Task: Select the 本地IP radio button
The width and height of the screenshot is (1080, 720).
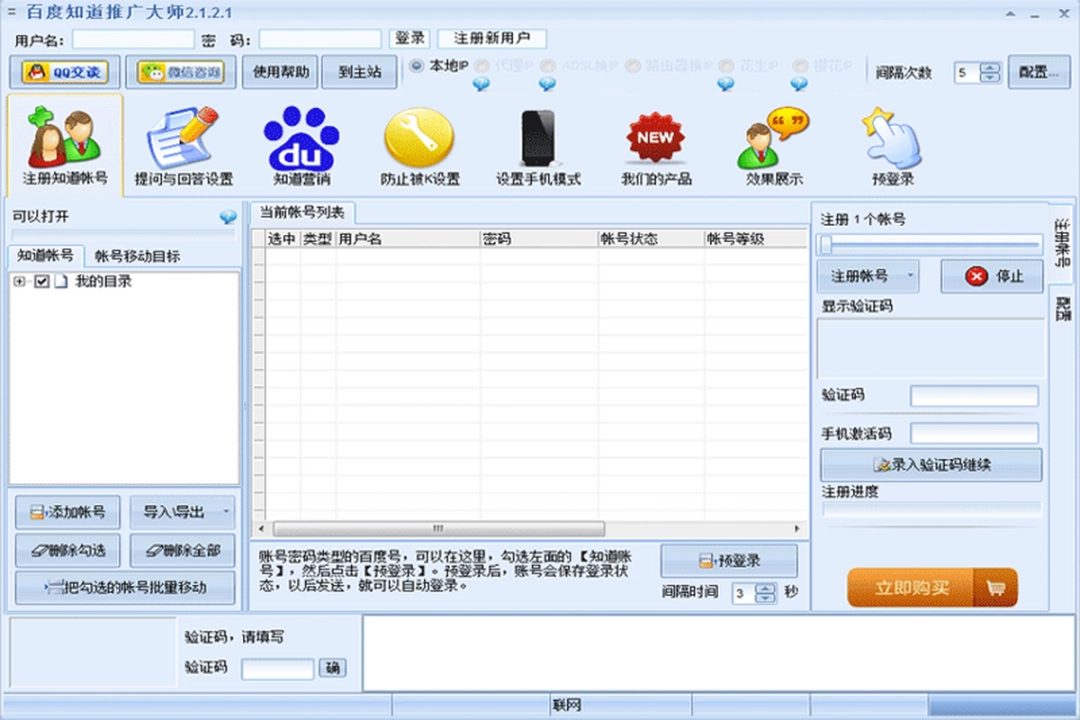Action: click(416, 66)
